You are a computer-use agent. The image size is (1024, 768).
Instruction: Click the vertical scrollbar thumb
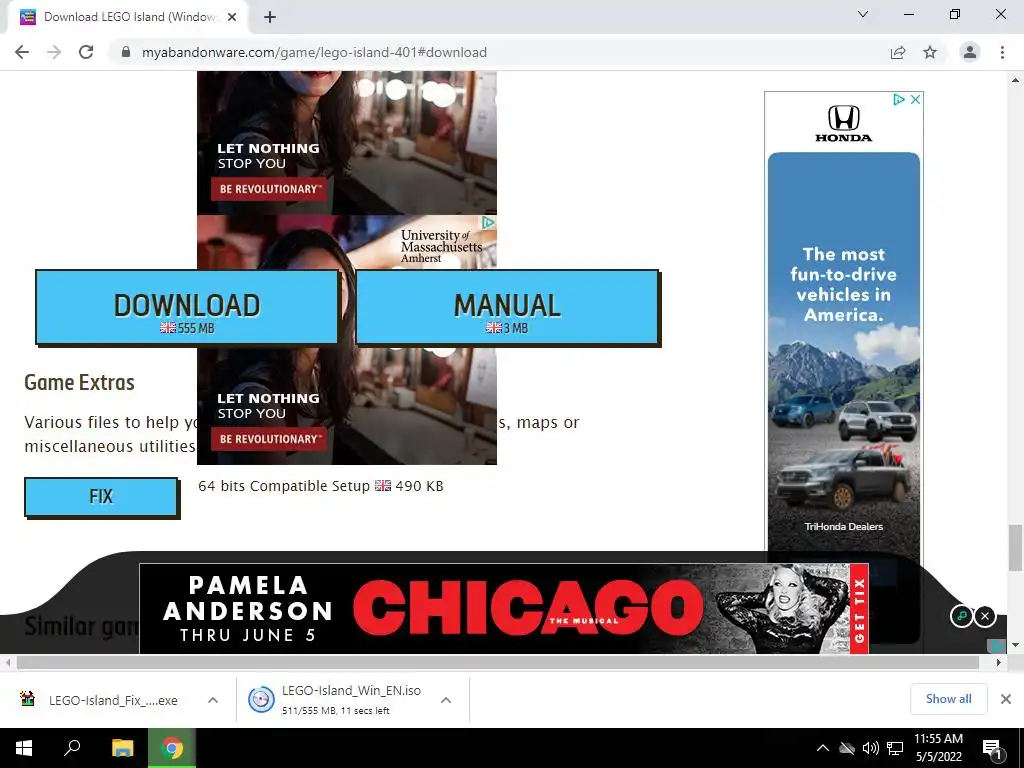click(1015, 547)
